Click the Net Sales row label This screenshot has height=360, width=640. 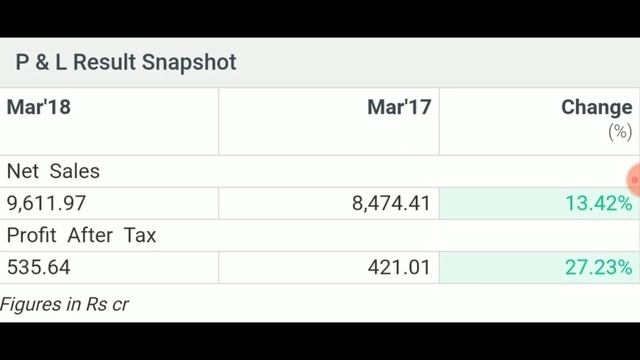pyautogui.click(x=53, y=171)
